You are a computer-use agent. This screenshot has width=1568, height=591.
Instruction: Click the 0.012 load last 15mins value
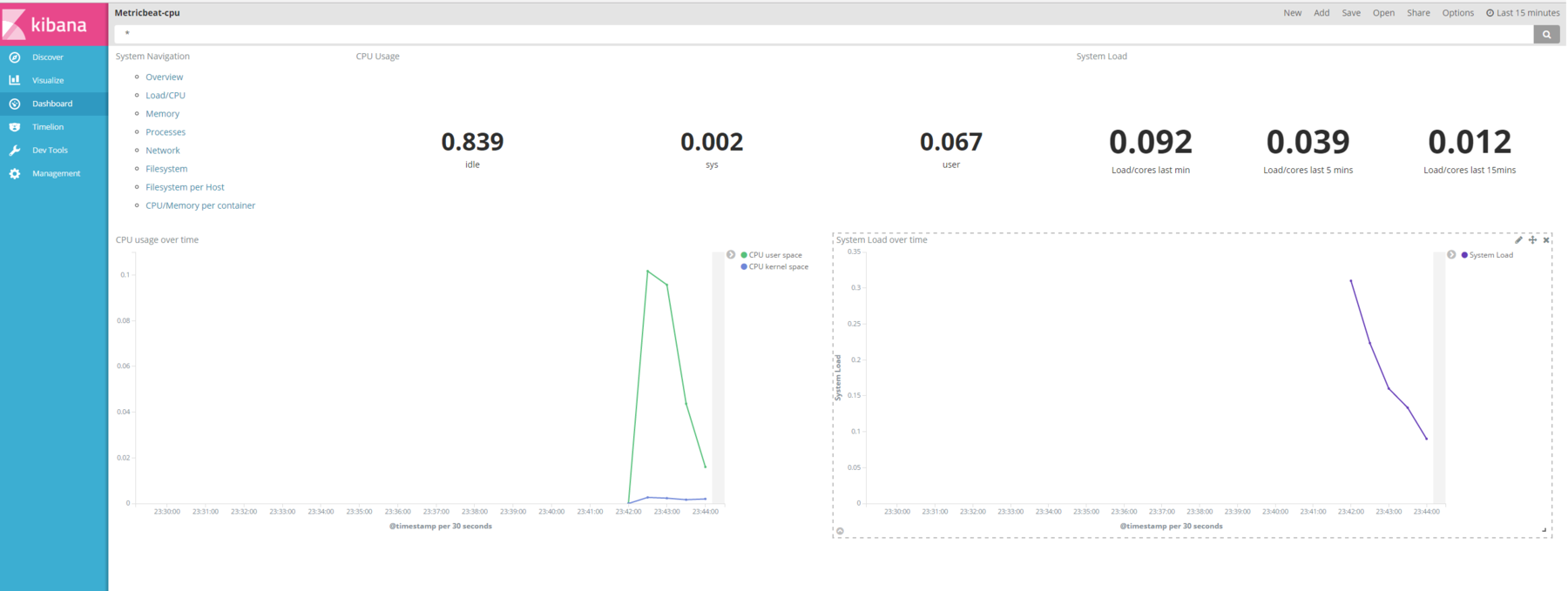point(1470,142)
